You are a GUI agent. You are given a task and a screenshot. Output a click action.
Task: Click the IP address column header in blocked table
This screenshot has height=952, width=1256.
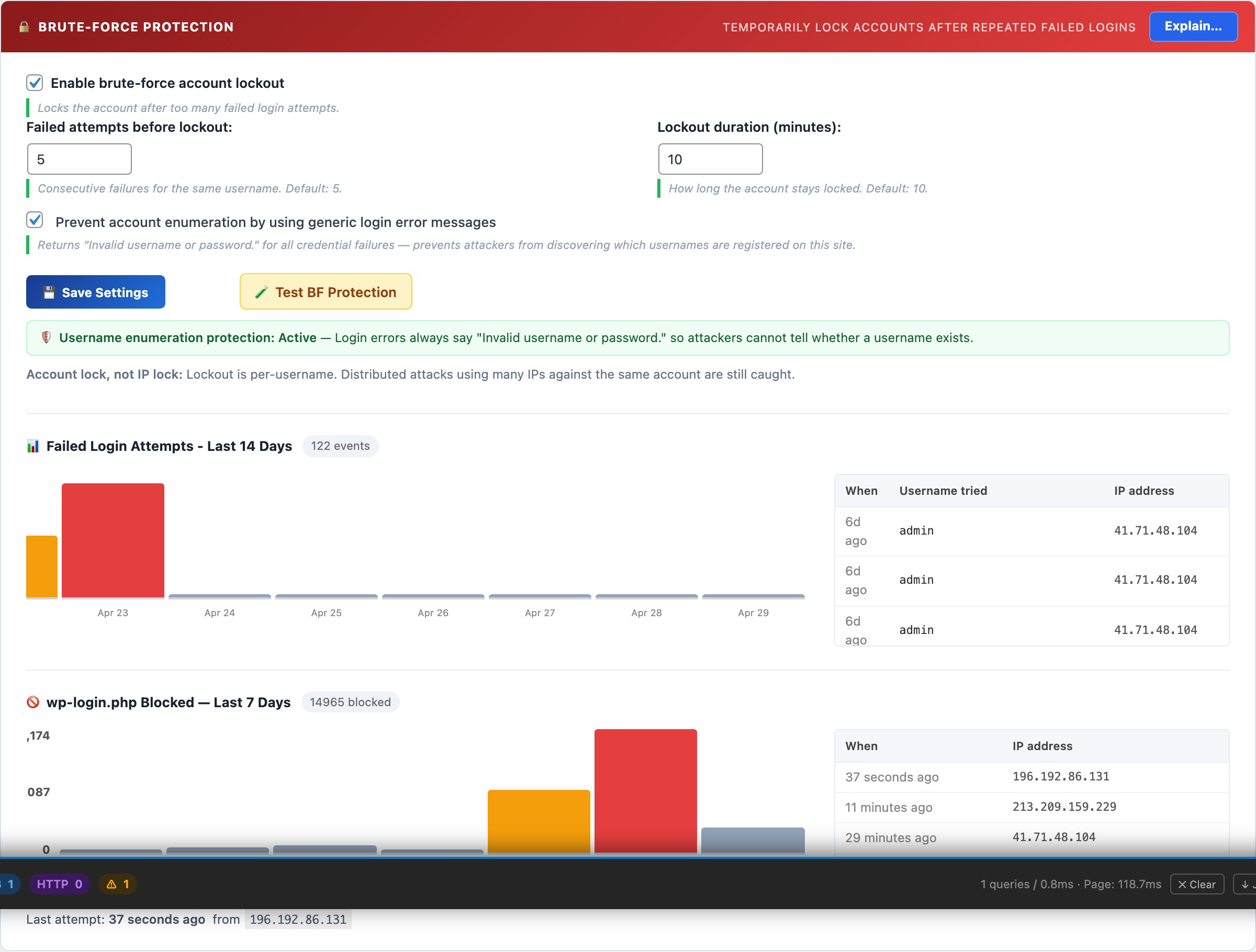[1042, 746]
